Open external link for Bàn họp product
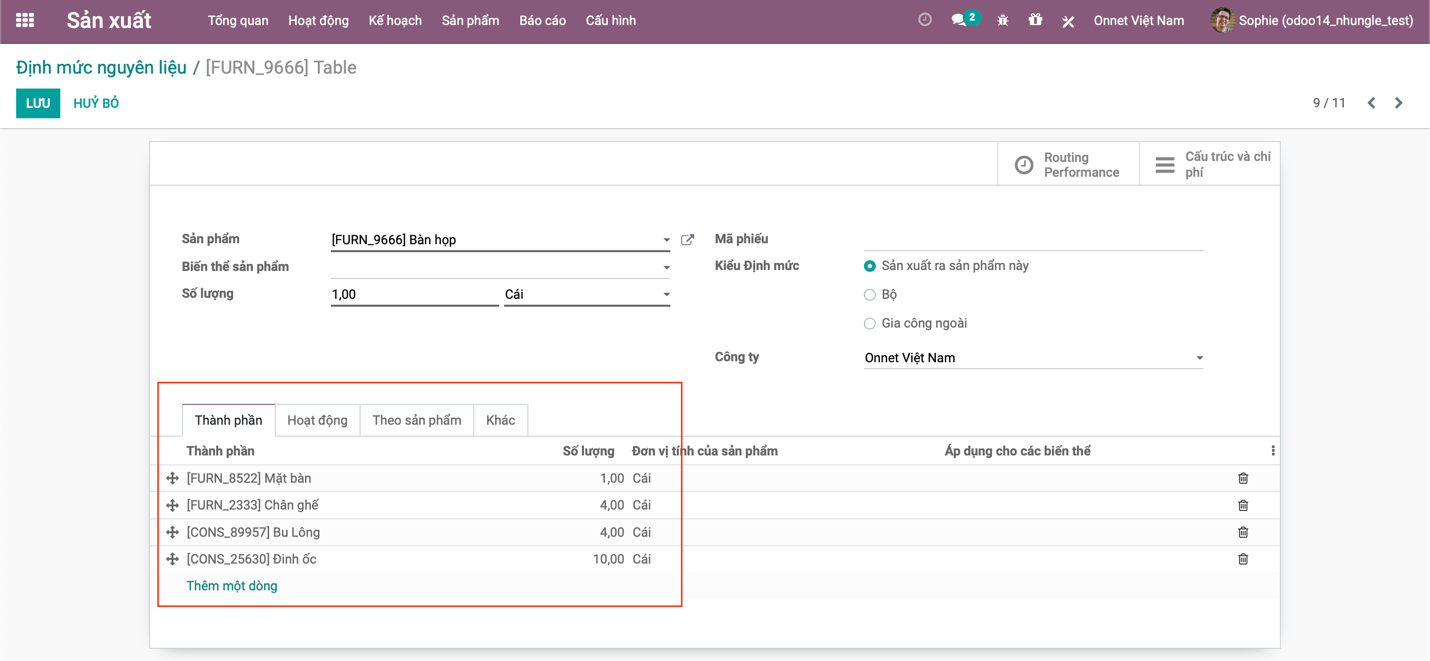The width and height of the screenshot is (1430, 661). 688,240
